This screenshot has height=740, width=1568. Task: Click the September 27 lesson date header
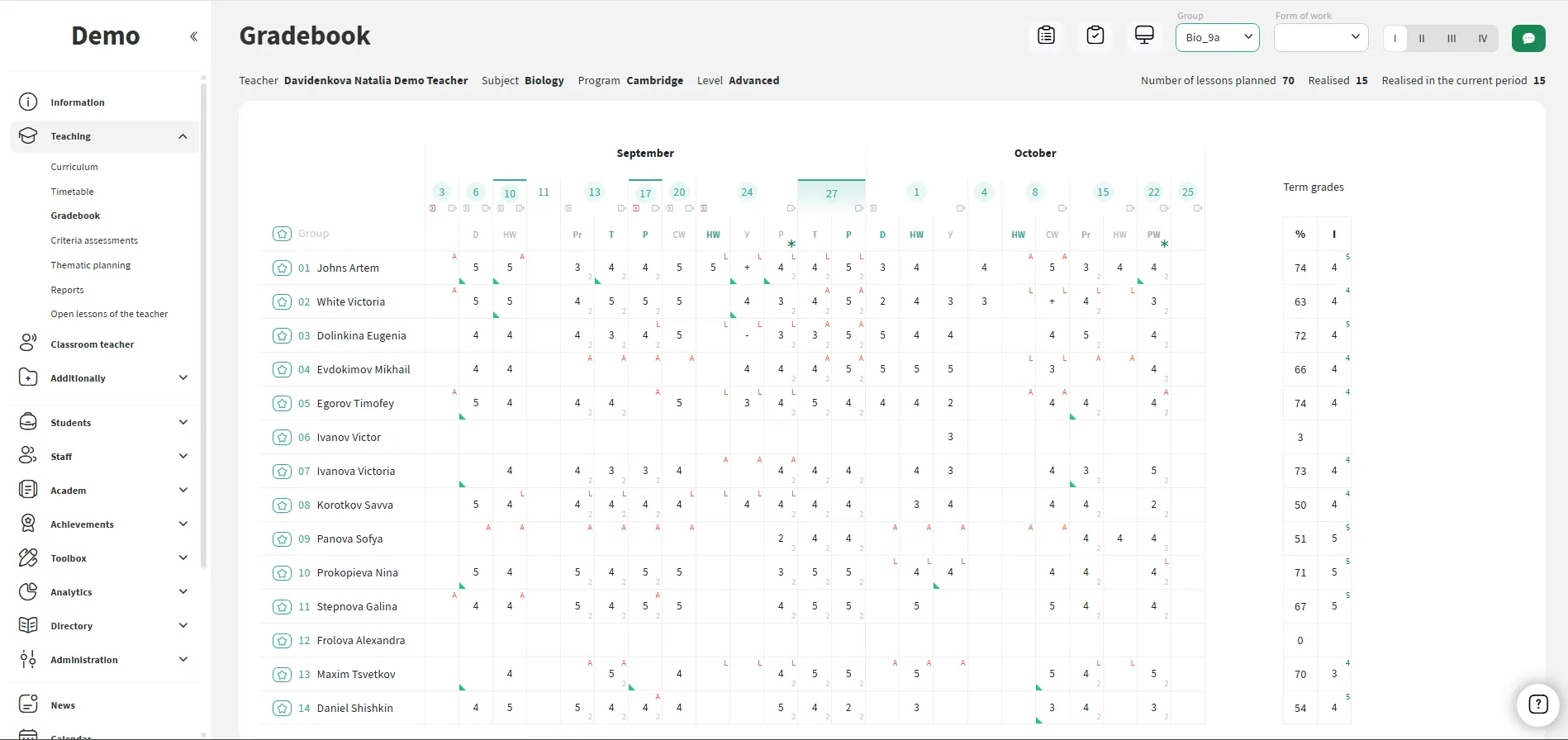831,193
